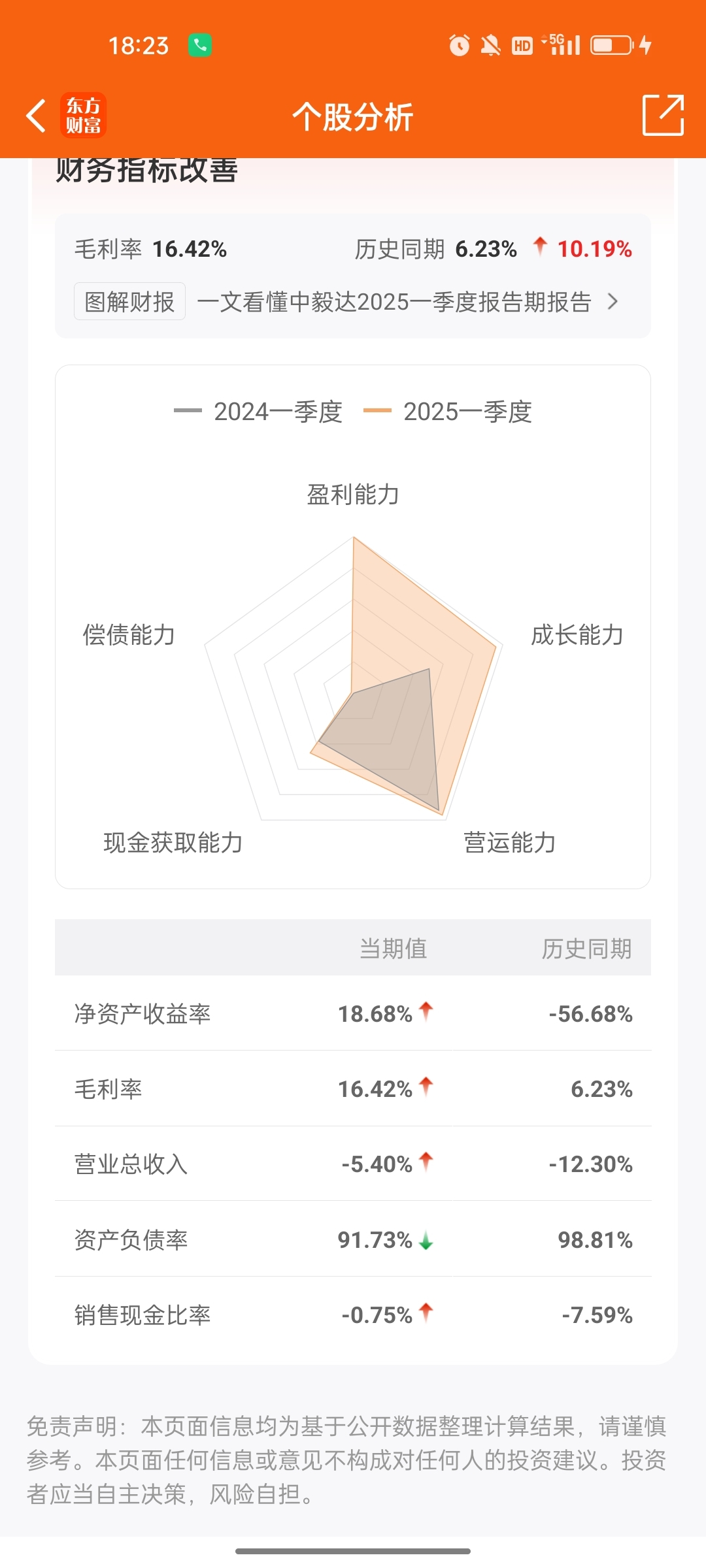The height and width of the screenshot is (1568, 706).
Task: Open the share icon in header
Action: (x=663, y=115)
